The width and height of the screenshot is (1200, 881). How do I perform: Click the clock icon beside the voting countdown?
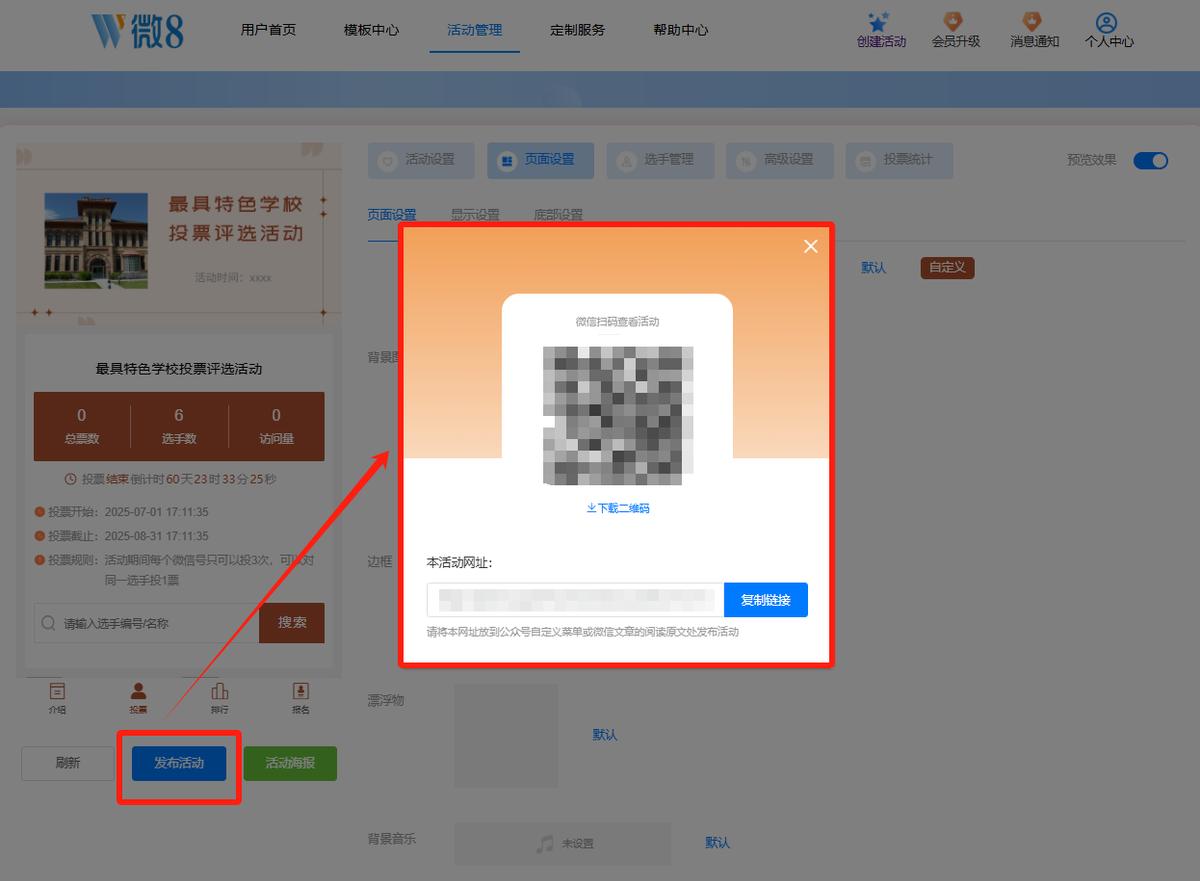tap(71, 479)
